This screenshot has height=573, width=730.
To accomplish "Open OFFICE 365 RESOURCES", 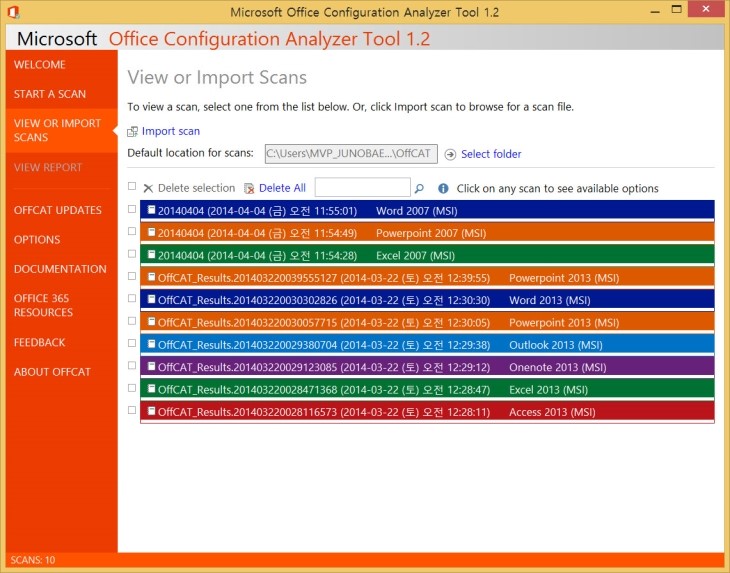I will pyautogui.click(x=43, y=305).
